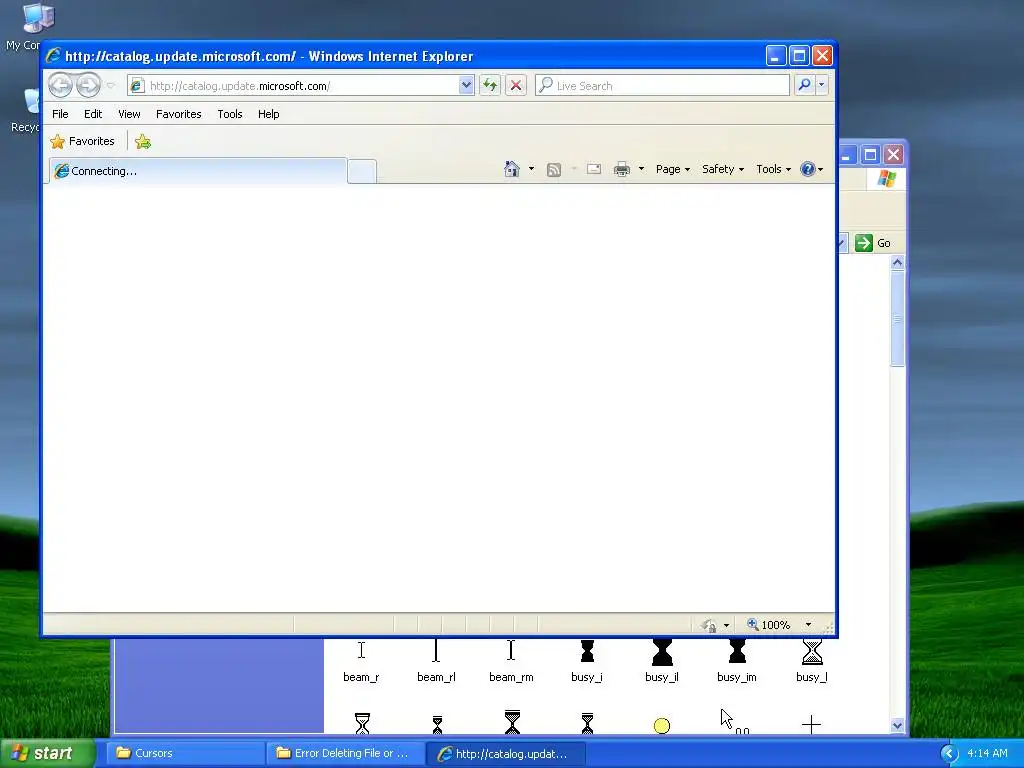1024x768 pixels.
Task: Open the Safety command bar menu
Action: [723, 169]
